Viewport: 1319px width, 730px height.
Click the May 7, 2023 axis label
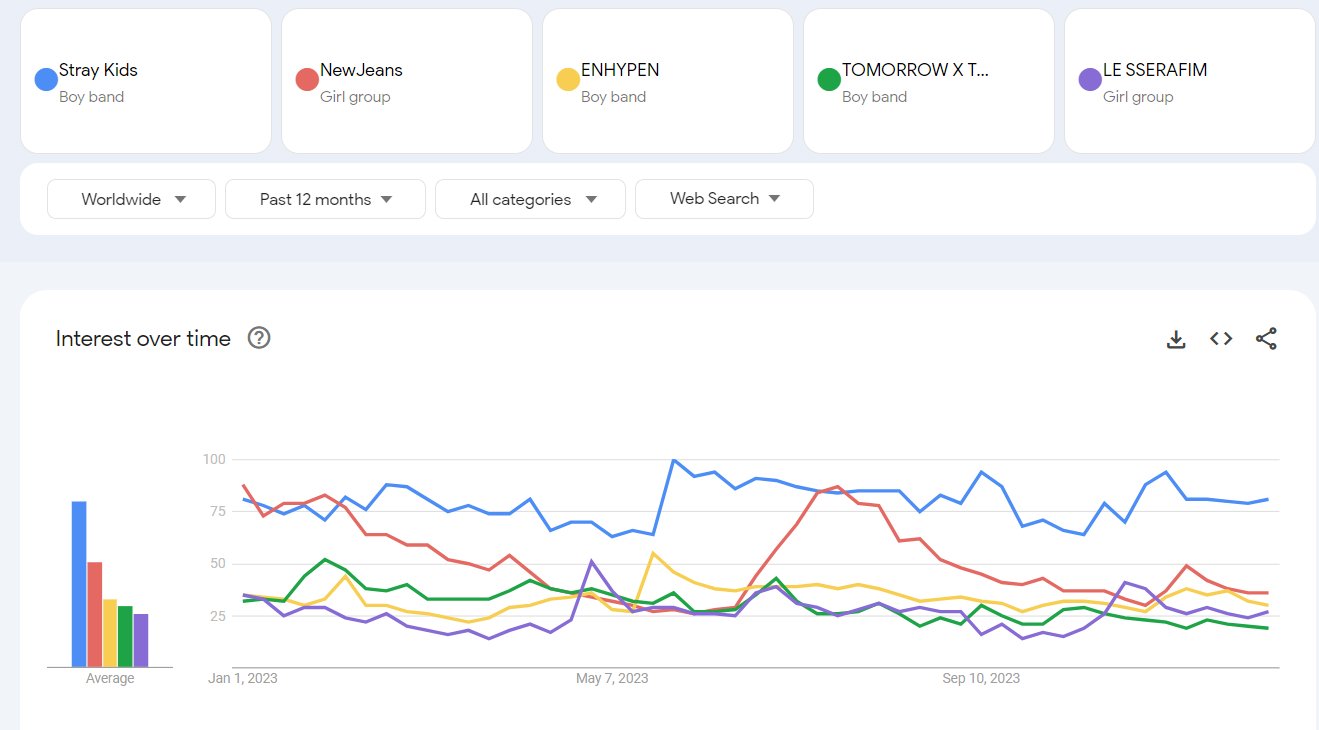click(612, 678)
